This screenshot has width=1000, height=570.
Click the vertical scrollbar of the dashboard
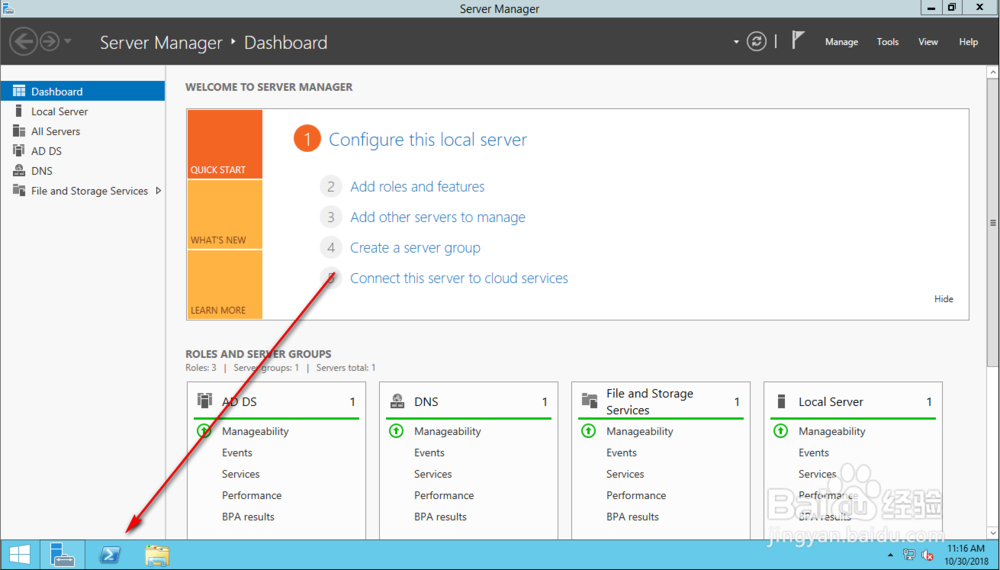[992, 223]
